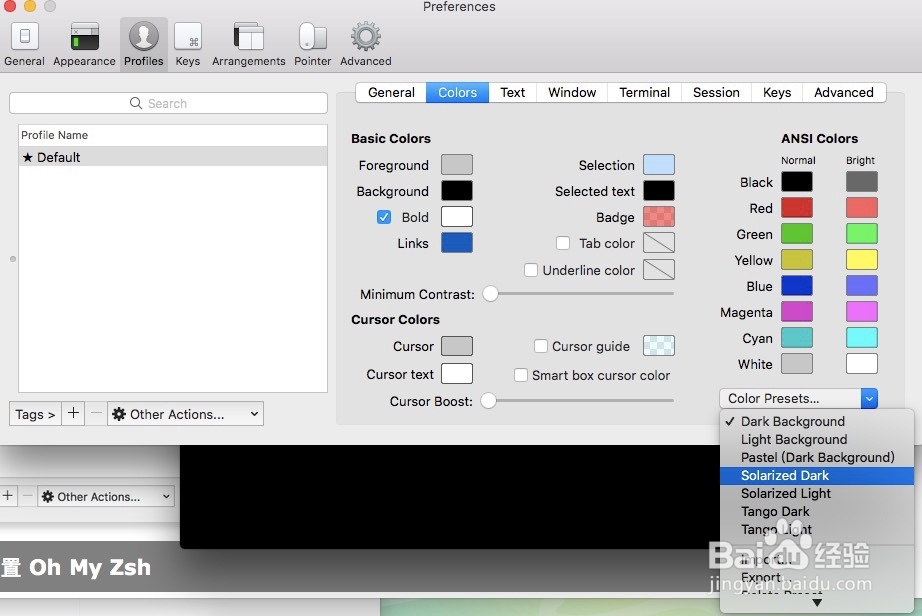Click ANSI bright Black swatch
Image resolution: width=922 pixels, height=616 pixels.
861,182
